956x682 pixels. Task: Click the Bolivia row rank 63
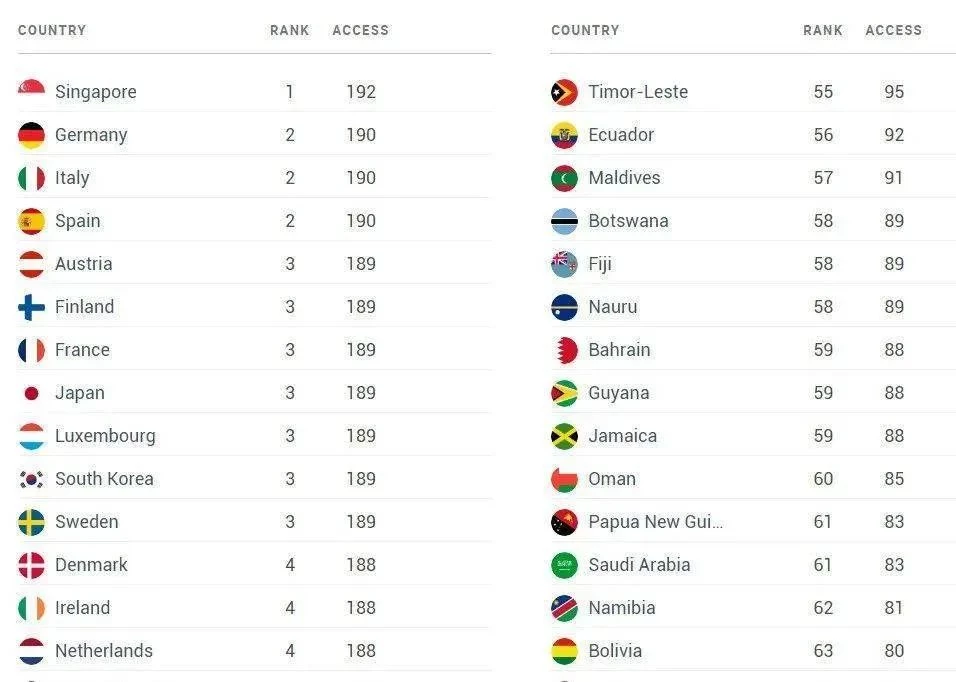tap(823, 651)
